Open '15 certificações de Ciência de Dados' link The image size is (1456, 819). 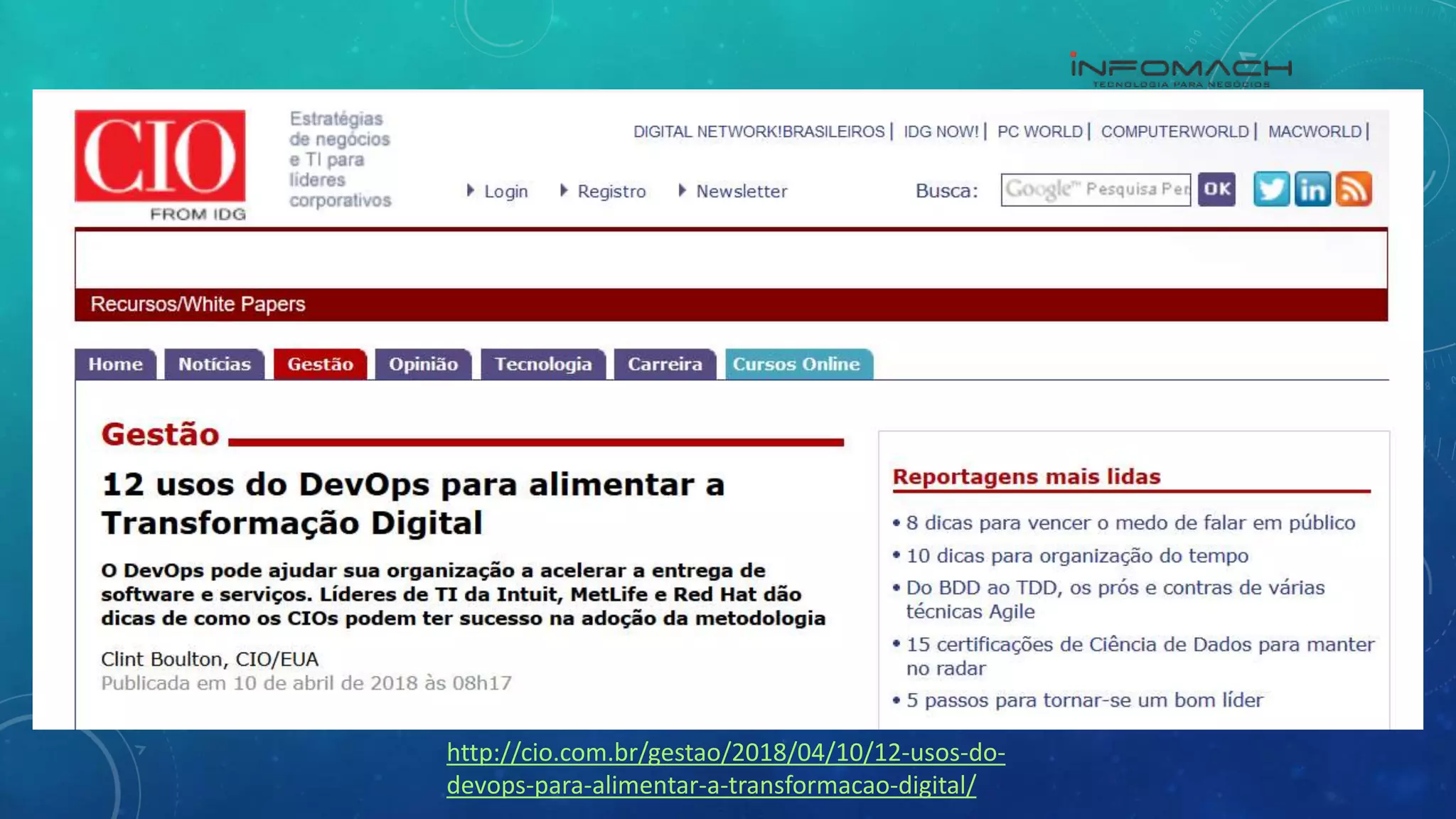click(1140, 656)
